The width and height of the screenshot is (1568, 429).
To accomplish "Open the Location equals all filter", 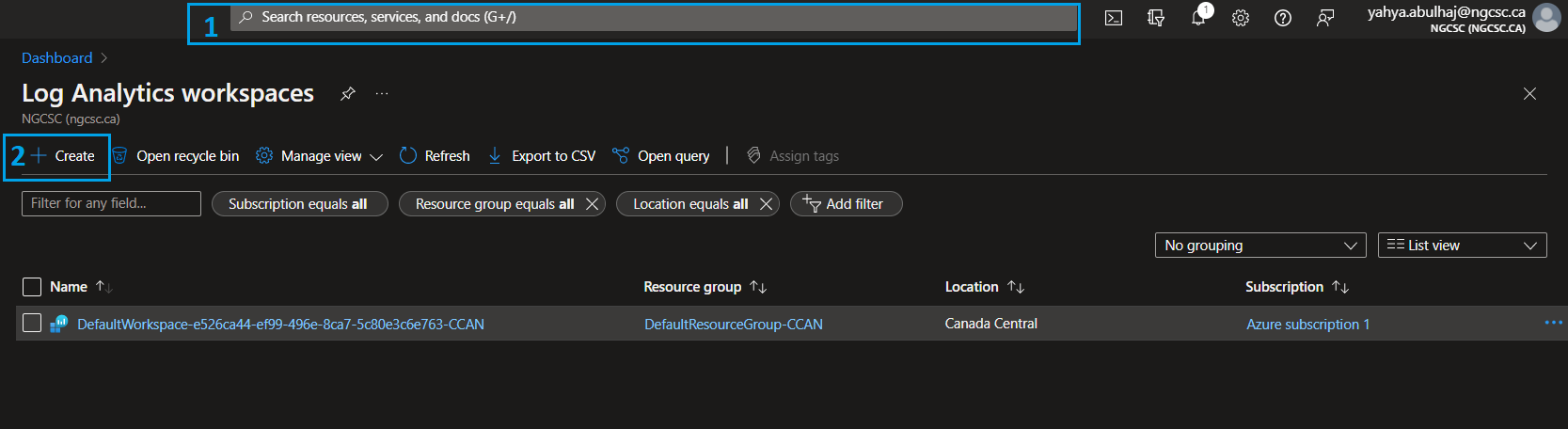I will 690,204.
